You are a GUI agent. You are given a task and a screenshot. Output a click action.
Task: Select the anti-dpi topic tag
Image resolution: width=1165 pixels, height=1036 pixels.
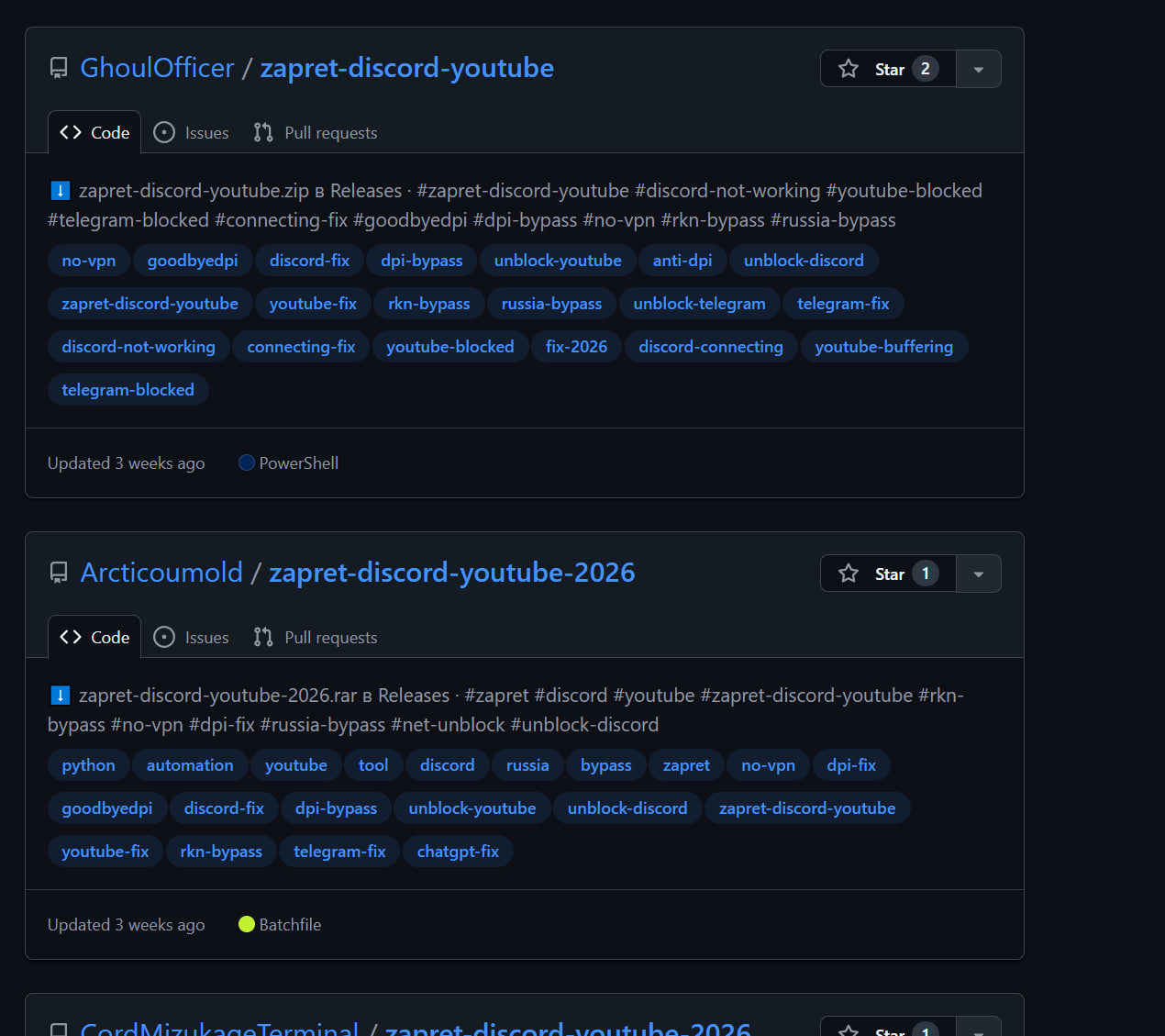tap(682, 261)
